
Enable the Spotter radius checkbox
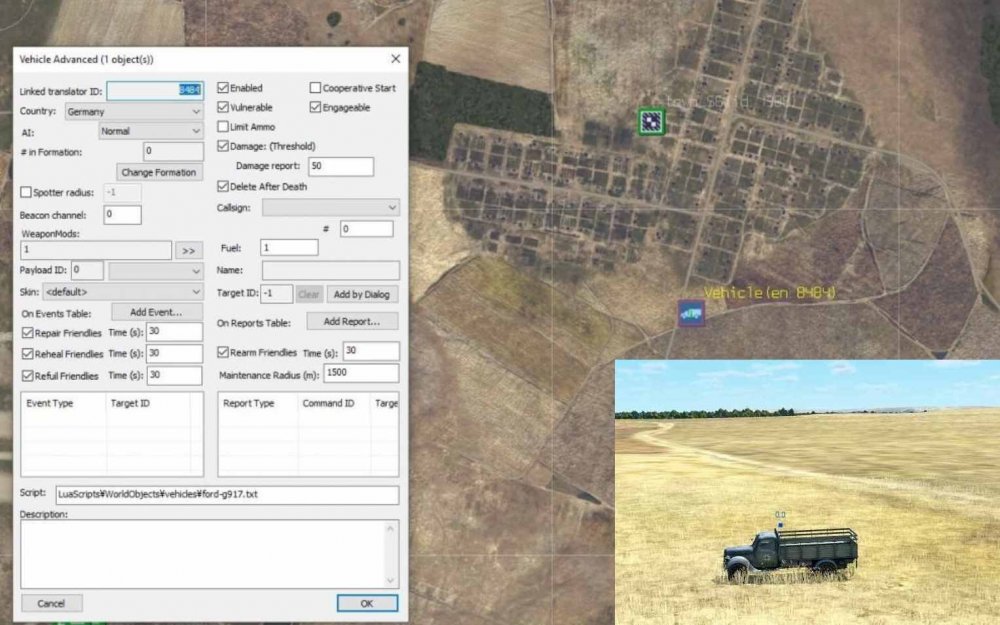tap(26, 192)
